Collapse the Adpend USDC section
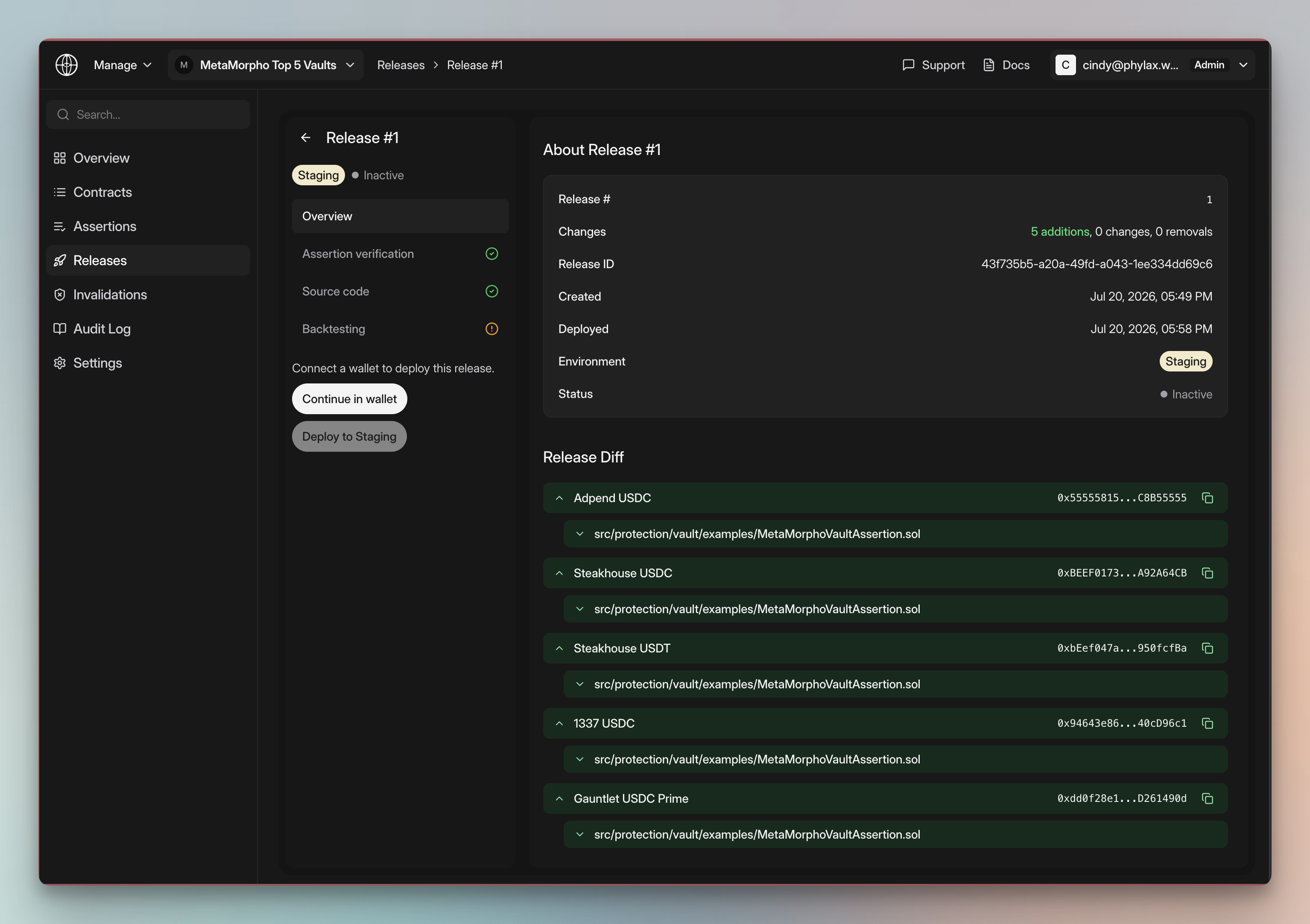The image size is (1310, 924). pos(560,498)
